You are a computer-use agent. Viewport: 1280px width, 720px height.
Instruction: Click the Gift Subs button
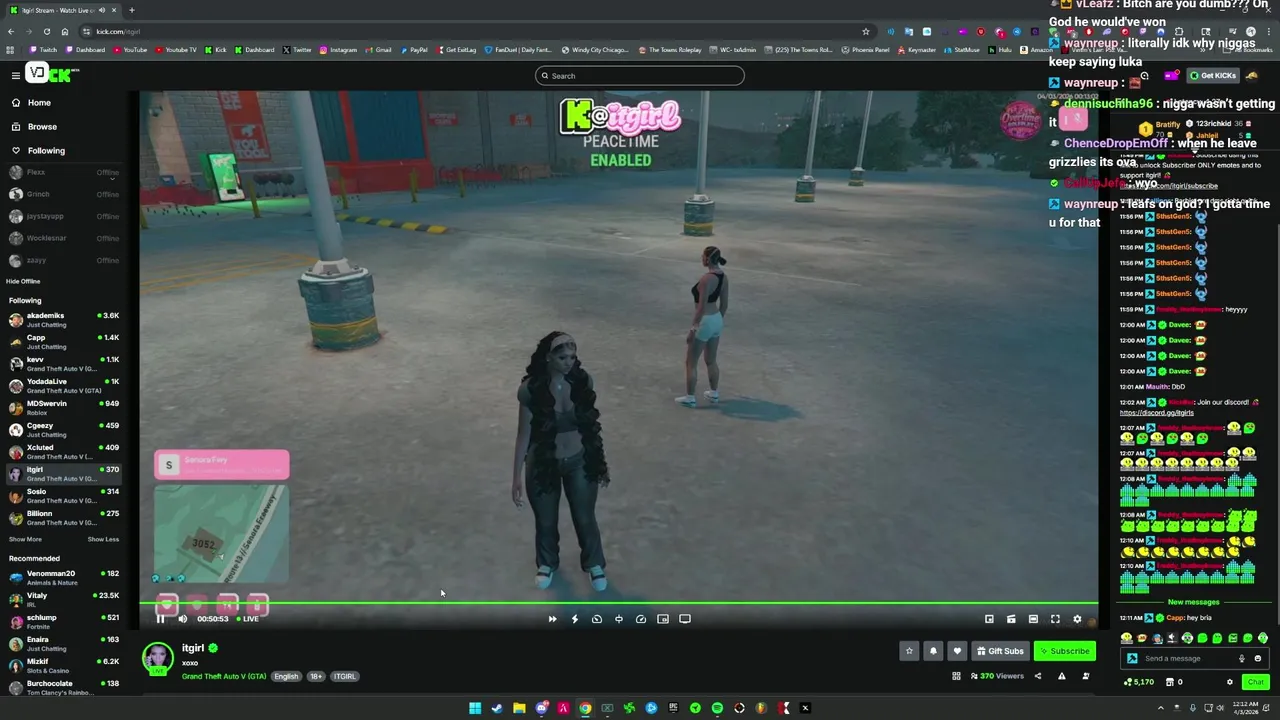(x=1000, y=651)
